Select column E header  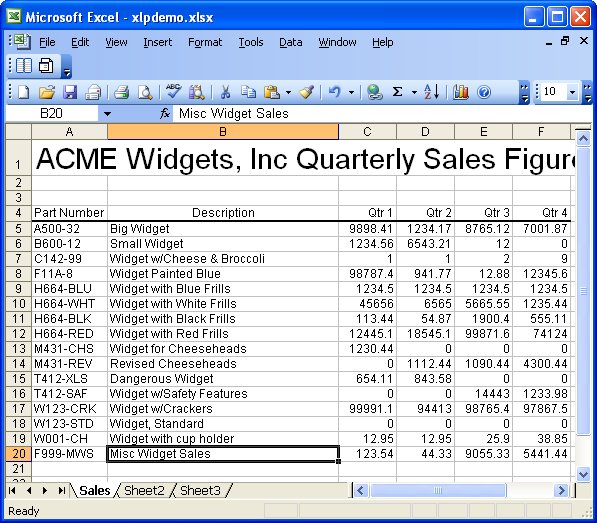pyautogui.click(x=483, y=132)
